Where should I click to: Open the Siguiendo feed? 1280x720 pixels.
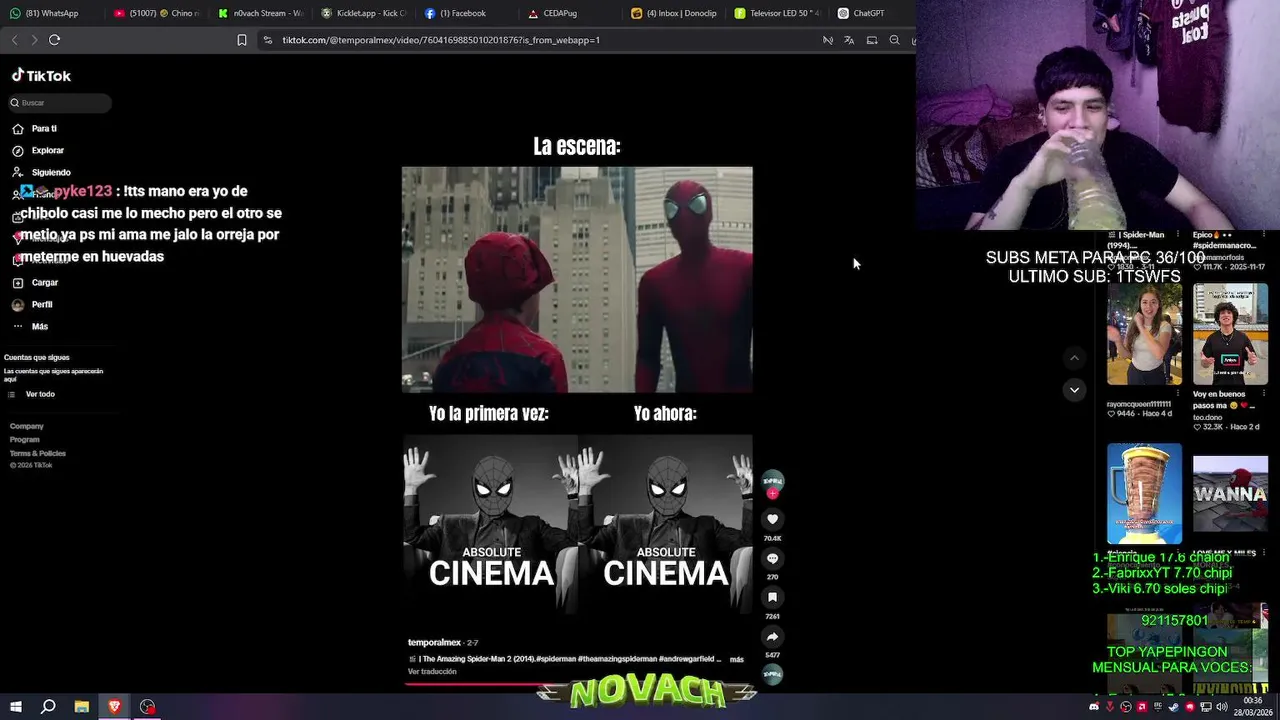click(x=41, y=173)
